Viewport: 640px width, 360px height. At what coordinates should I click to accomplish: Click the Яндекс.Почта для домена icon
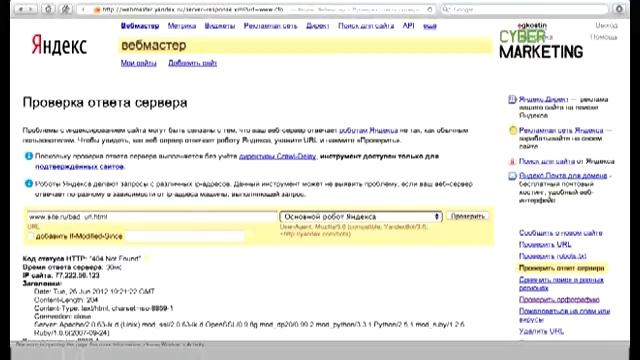pyautogui.click(x=512, y=176)
